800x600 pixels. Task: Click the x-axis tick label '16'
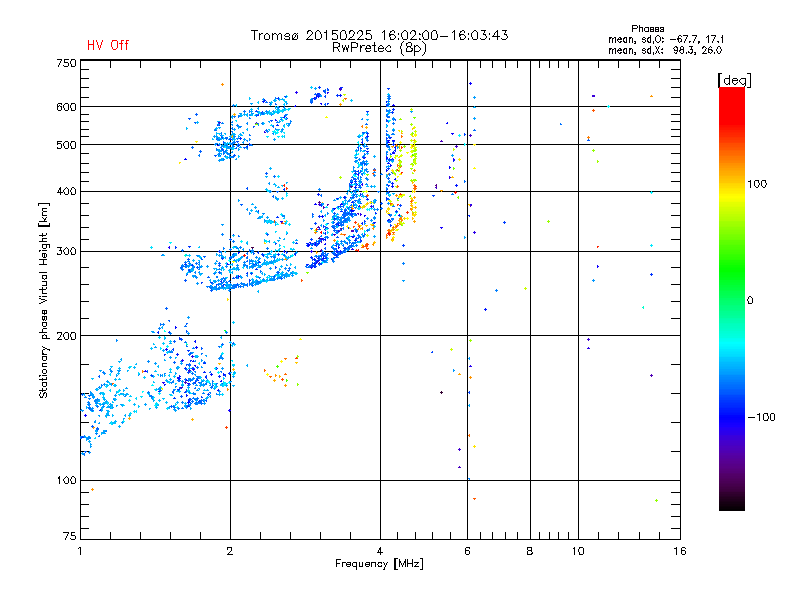680,551
